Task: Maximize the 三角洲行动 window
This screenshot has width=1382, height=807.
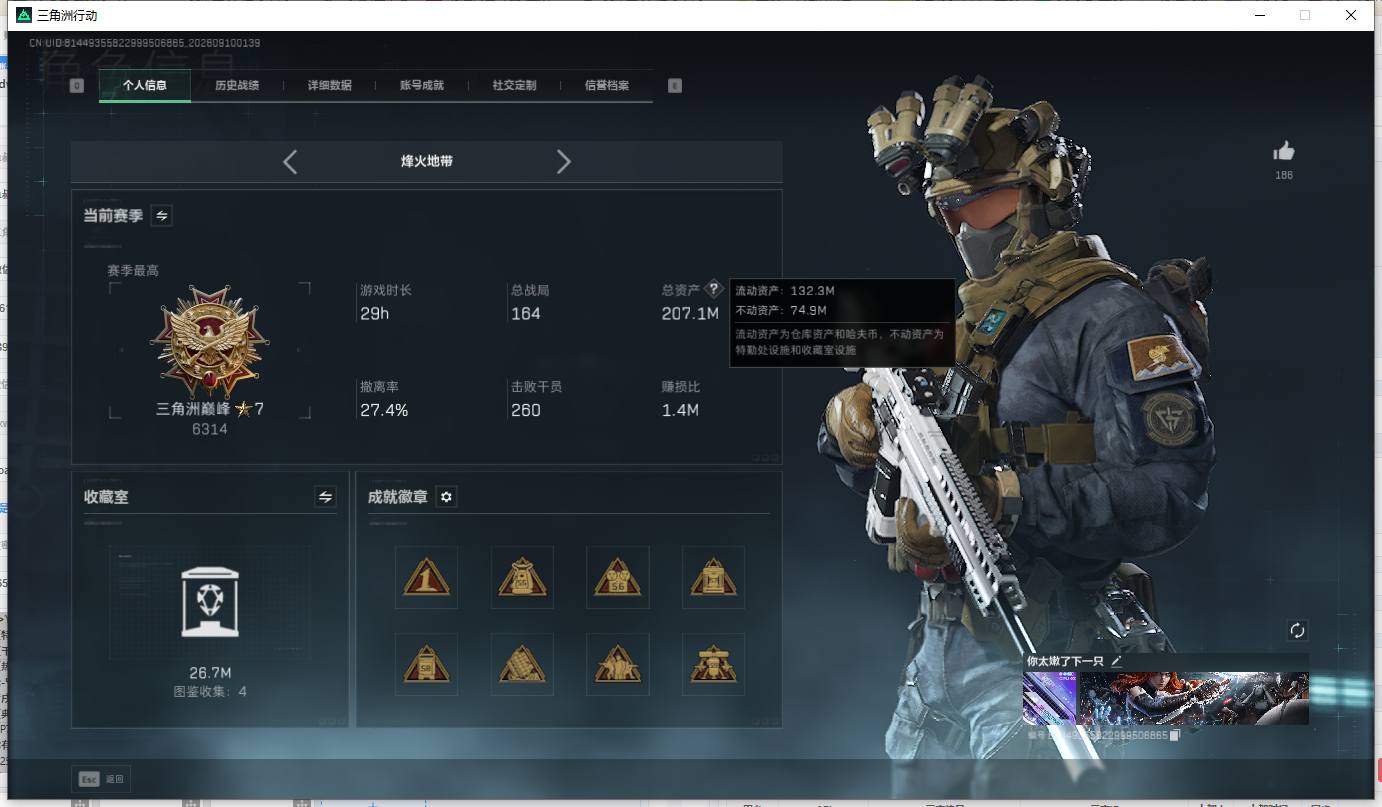Action: (1305, 15)
